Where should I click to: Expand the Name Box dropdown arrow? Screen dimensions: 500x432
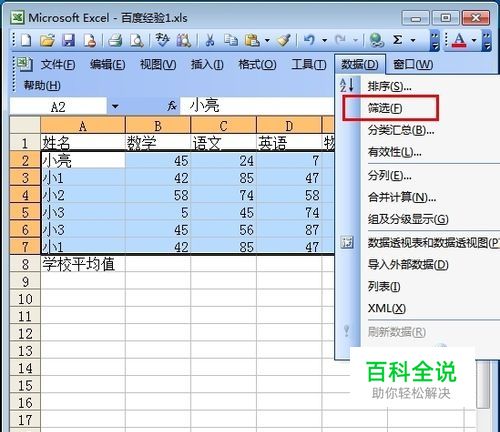coord(115,107)
